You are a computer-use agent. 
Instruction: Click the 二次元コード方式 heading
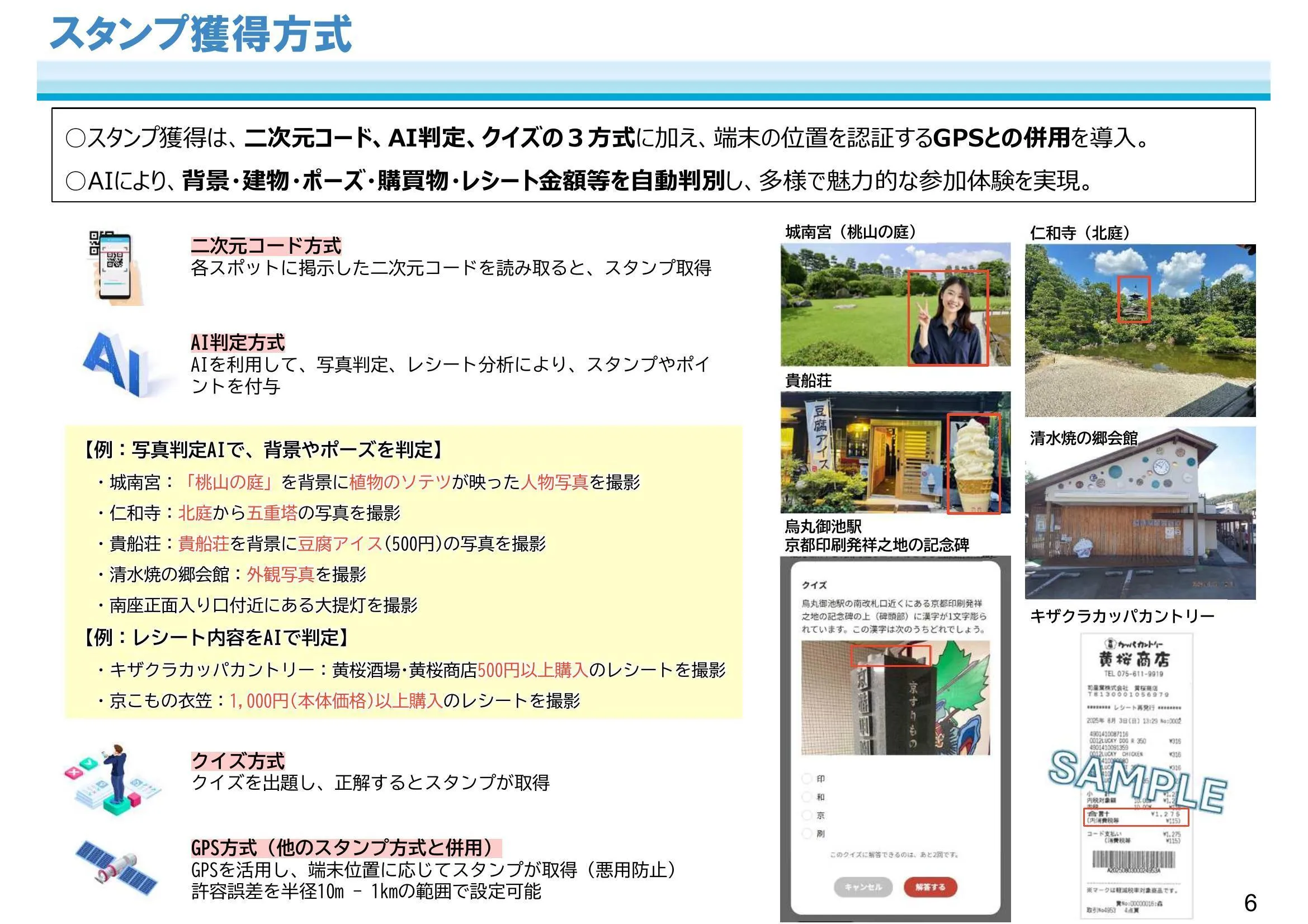(266, 246)
